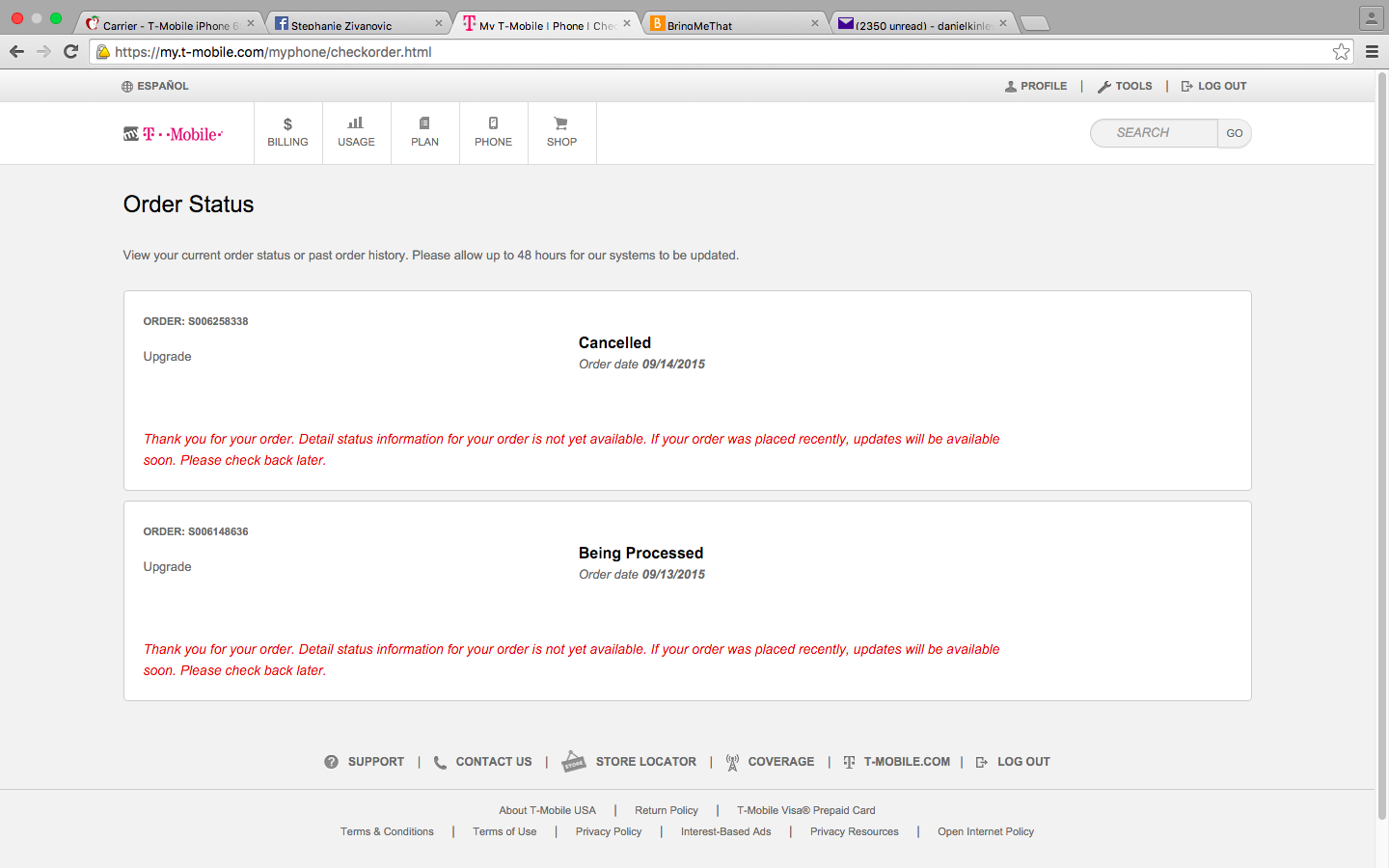Image resolution: width=1389 pixels, height=868 pixels.
Task: Click Log Out in top bar
Action: (1222, 87)
